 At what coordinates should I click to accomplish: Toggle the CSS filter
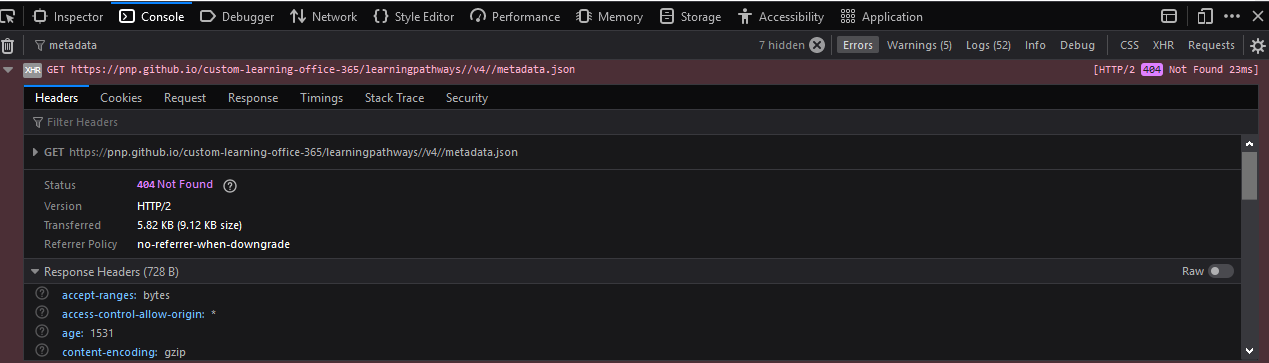point(1129,45)
